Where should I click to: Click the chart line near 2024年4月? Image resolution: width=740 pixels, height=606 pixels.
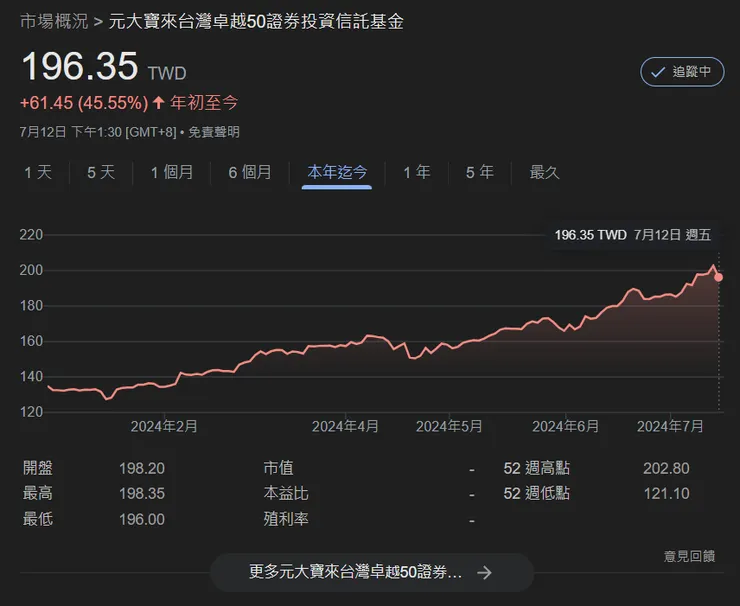pos(360,342)
